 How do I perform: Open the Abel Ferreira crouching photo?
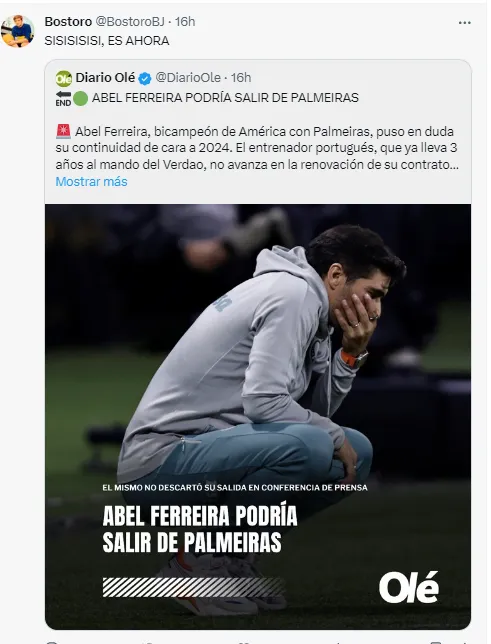click(x=258, y=416)
